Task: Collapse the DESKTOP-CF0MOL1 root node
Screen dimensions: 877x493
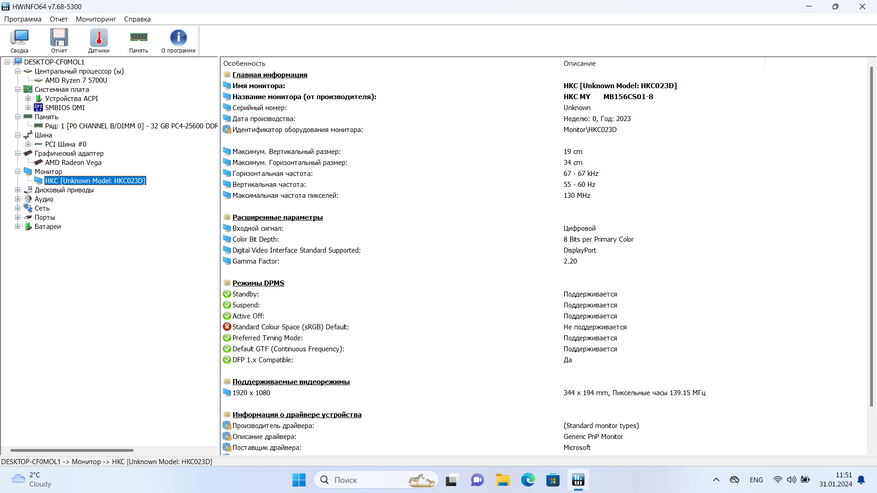Action: [7, 62]
